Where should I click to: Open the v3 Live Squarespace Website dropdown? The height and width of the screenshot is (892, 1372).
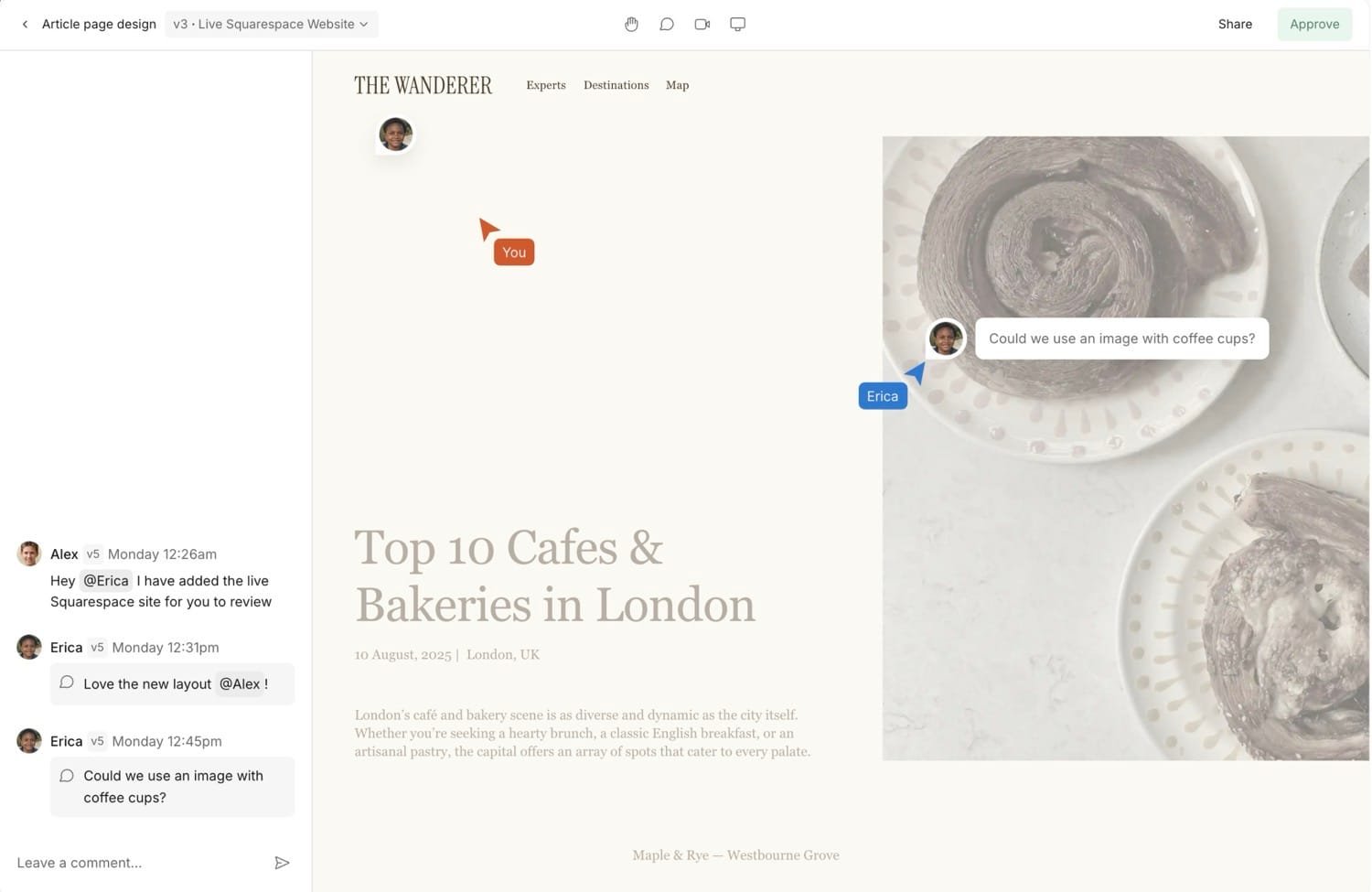[x=271, y=25]
